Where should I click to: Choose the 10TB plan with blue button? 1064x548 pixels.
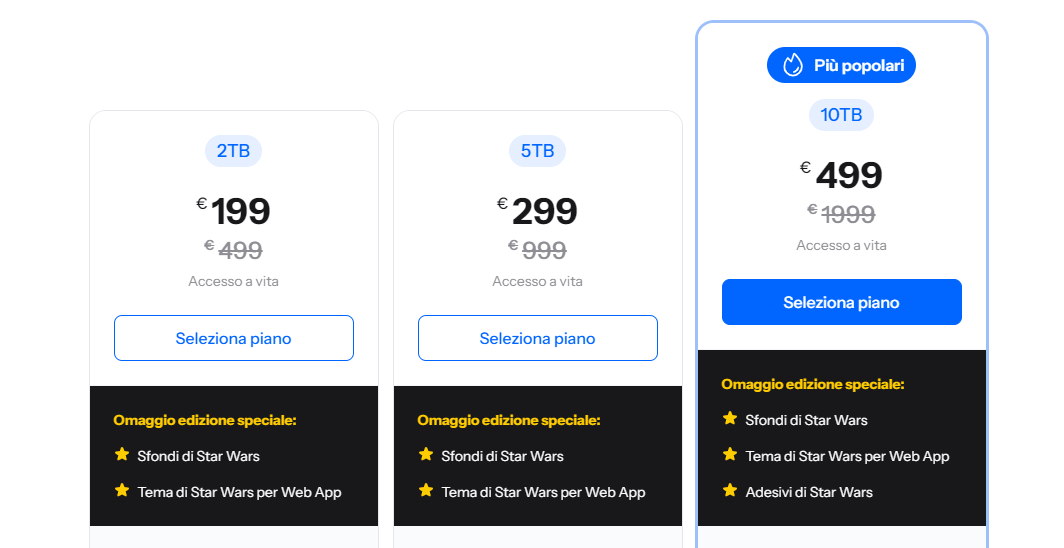[842, 302]
